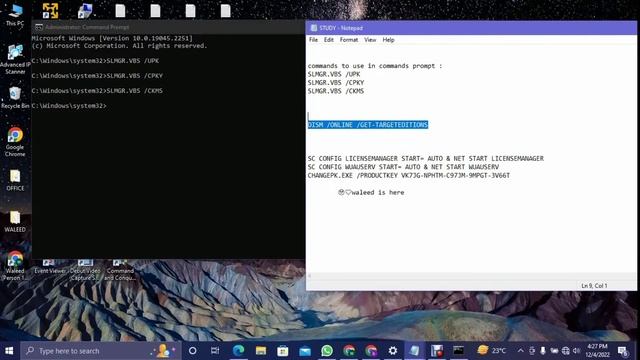Click the Windows Start button
Image resolution: width=640 pixels, height=360 pixels.
tap(9, 351)
